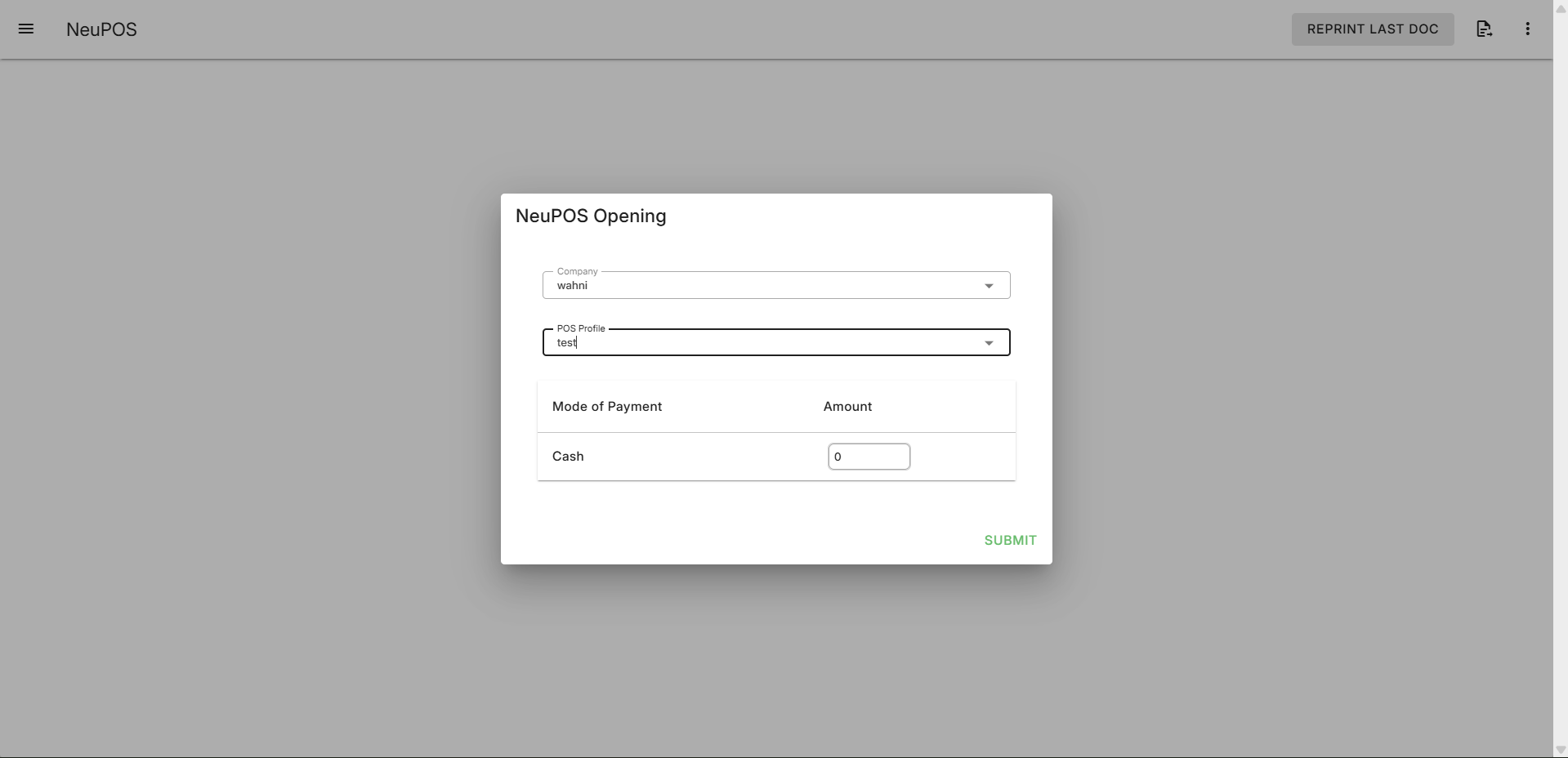Viewport: 1568px width, 758px height.
Task: Expand the Company dropdown arrow
Action: click(989, 286)
